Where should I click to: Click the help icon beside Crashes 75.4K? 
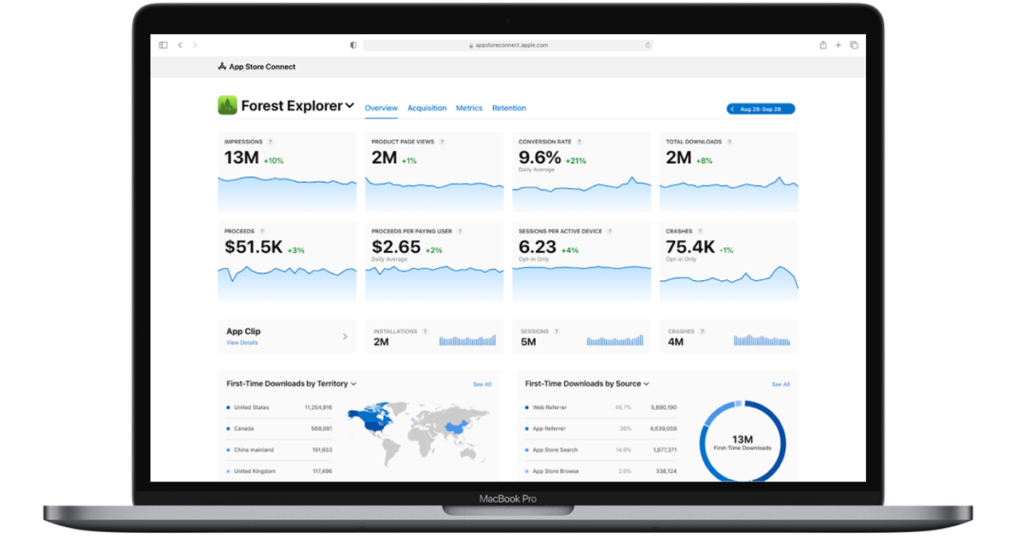[700, 231]
